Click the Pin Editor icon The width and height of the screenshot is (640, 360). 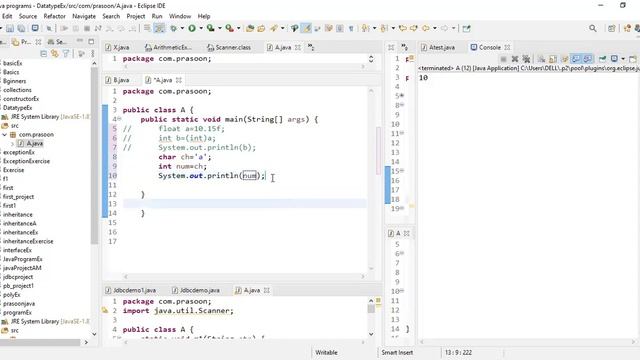467,28
